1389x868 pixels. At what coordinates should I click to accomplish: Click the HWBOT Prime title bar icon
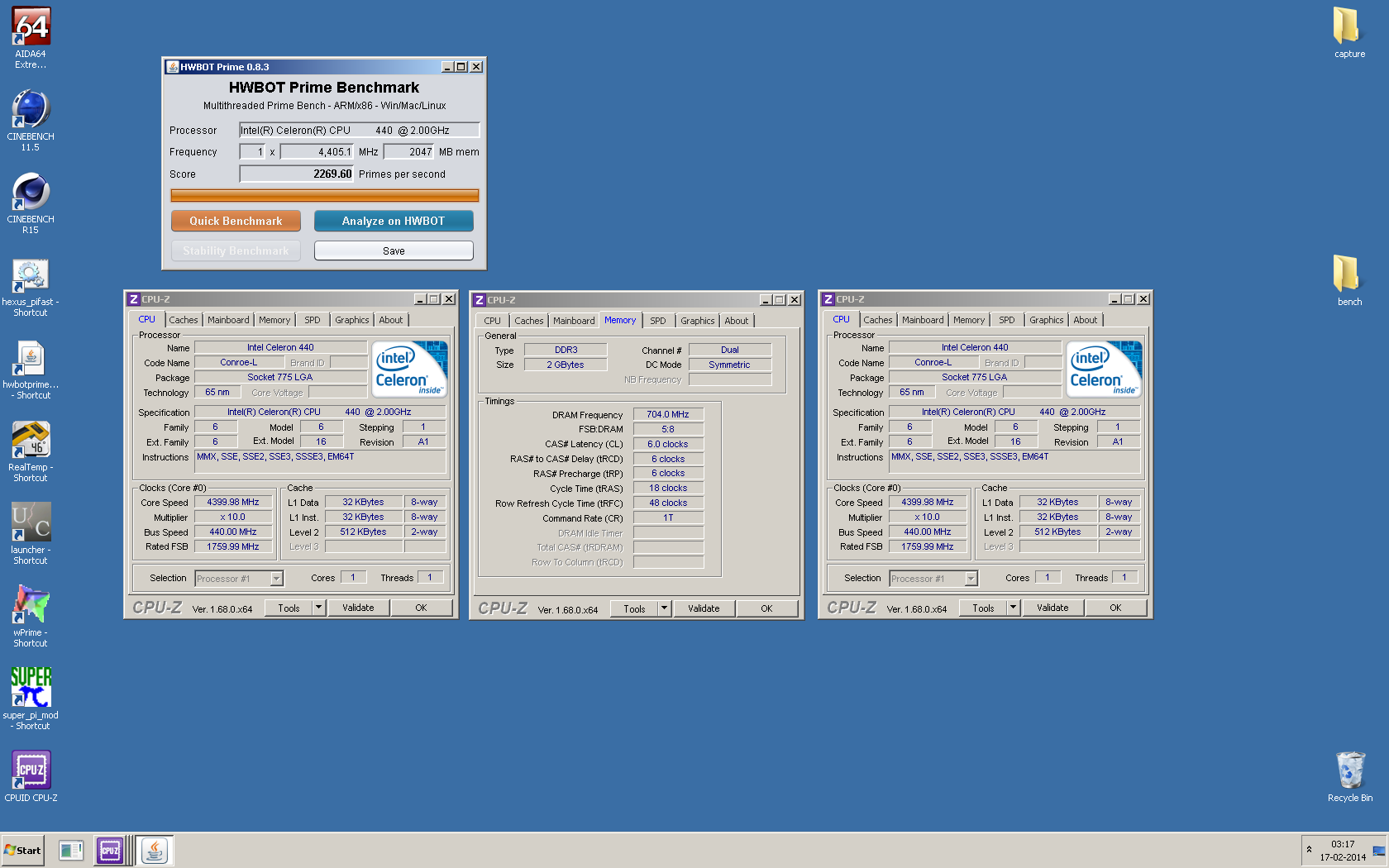[172, 67]
